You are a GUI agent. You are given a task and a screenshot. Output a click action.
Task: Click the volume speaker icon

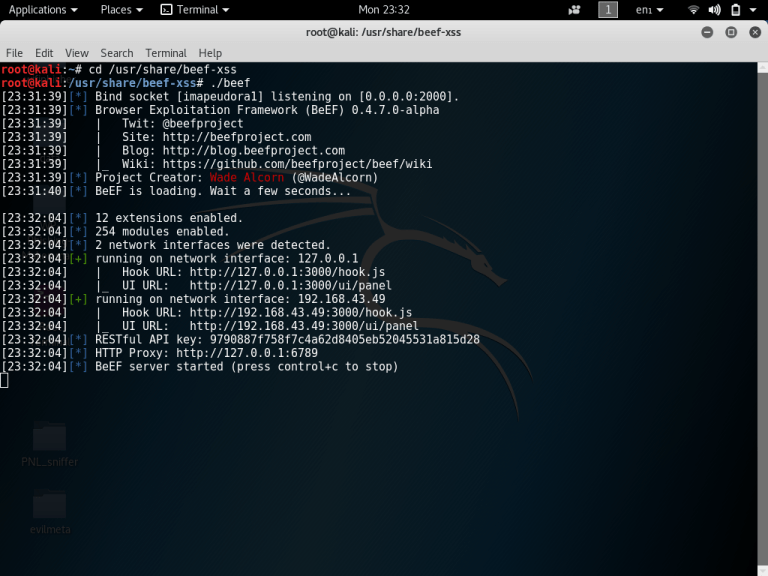click(x=714, y=10)
